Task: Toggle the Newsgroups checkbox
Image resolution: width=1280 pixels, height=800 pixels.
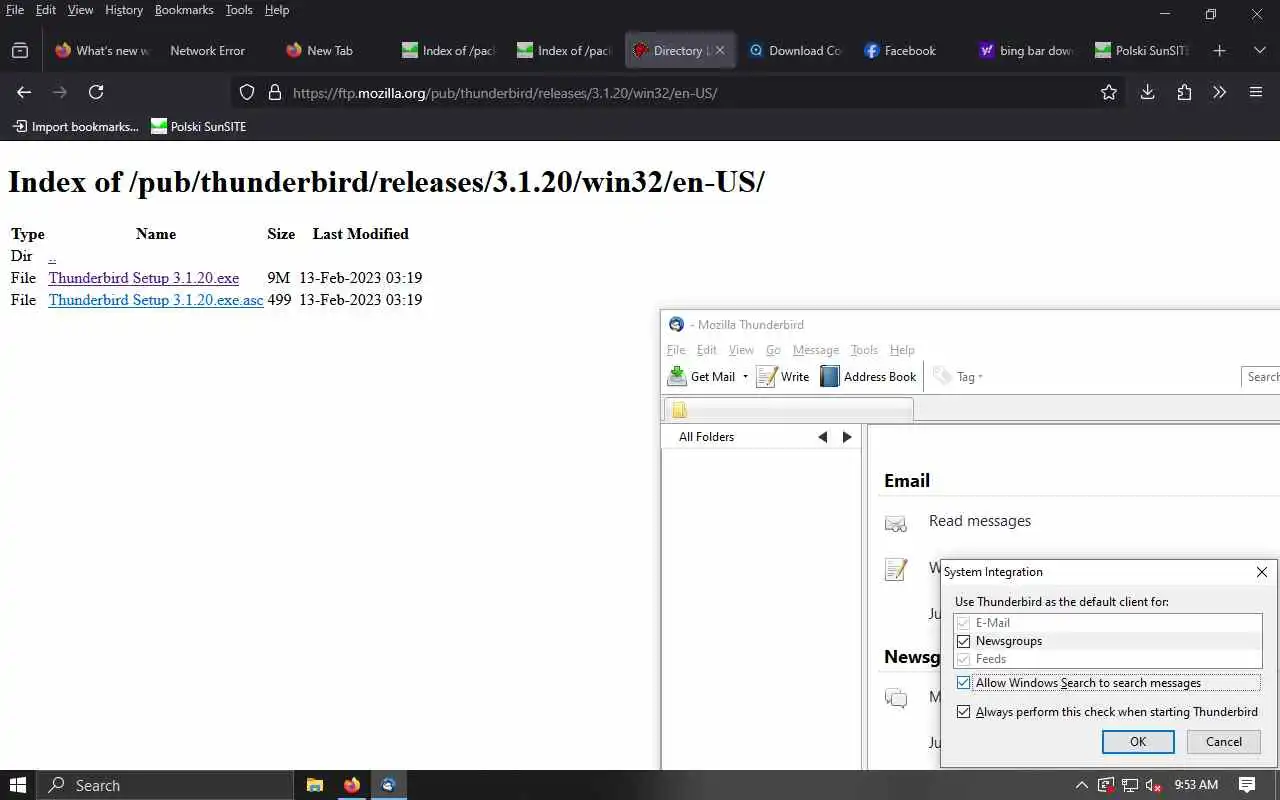Action: [x=964, y=641]
